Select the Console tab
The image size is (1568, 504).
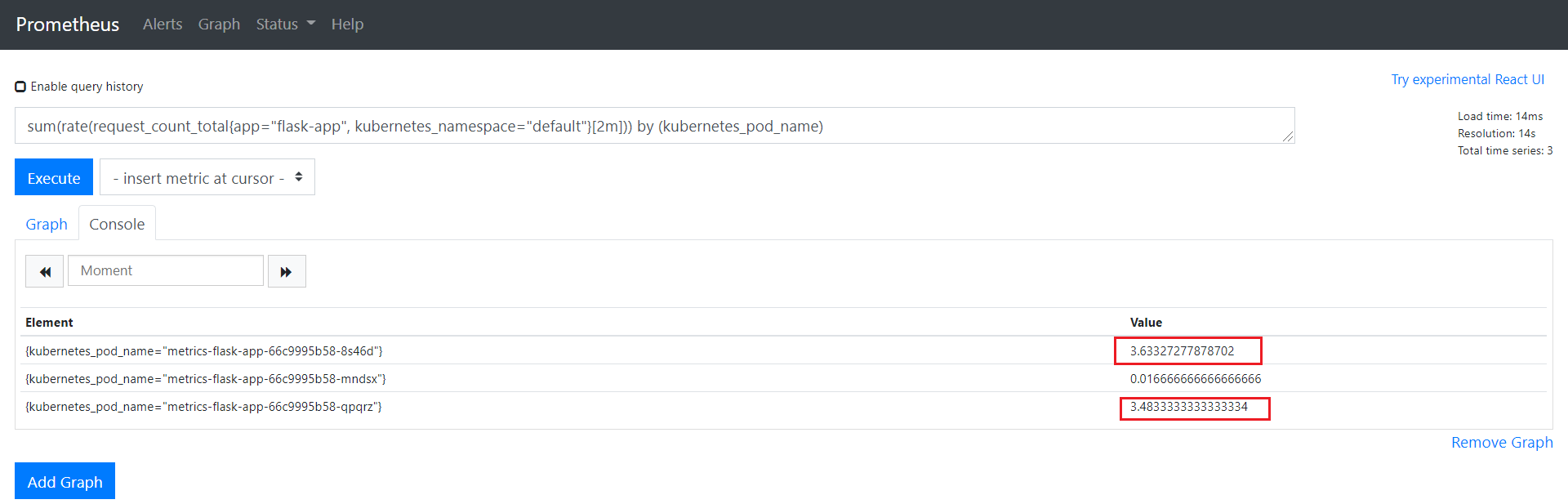click(x=117, y=224)
